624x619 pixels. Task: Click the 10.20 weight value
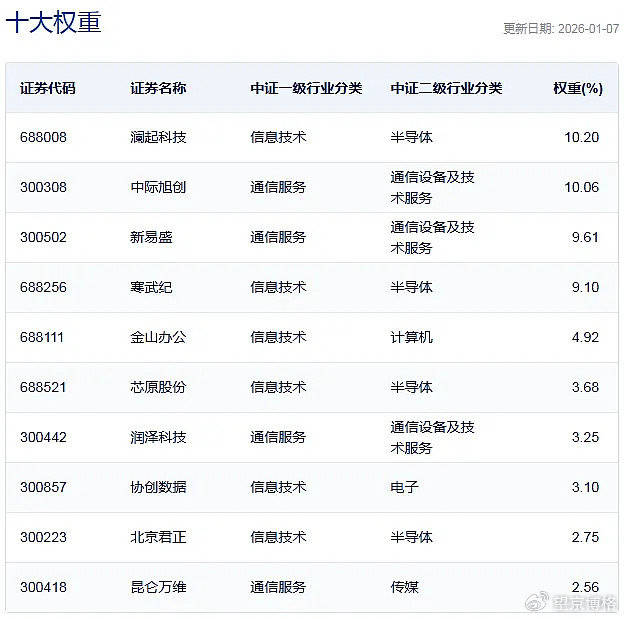pos(581,137)
